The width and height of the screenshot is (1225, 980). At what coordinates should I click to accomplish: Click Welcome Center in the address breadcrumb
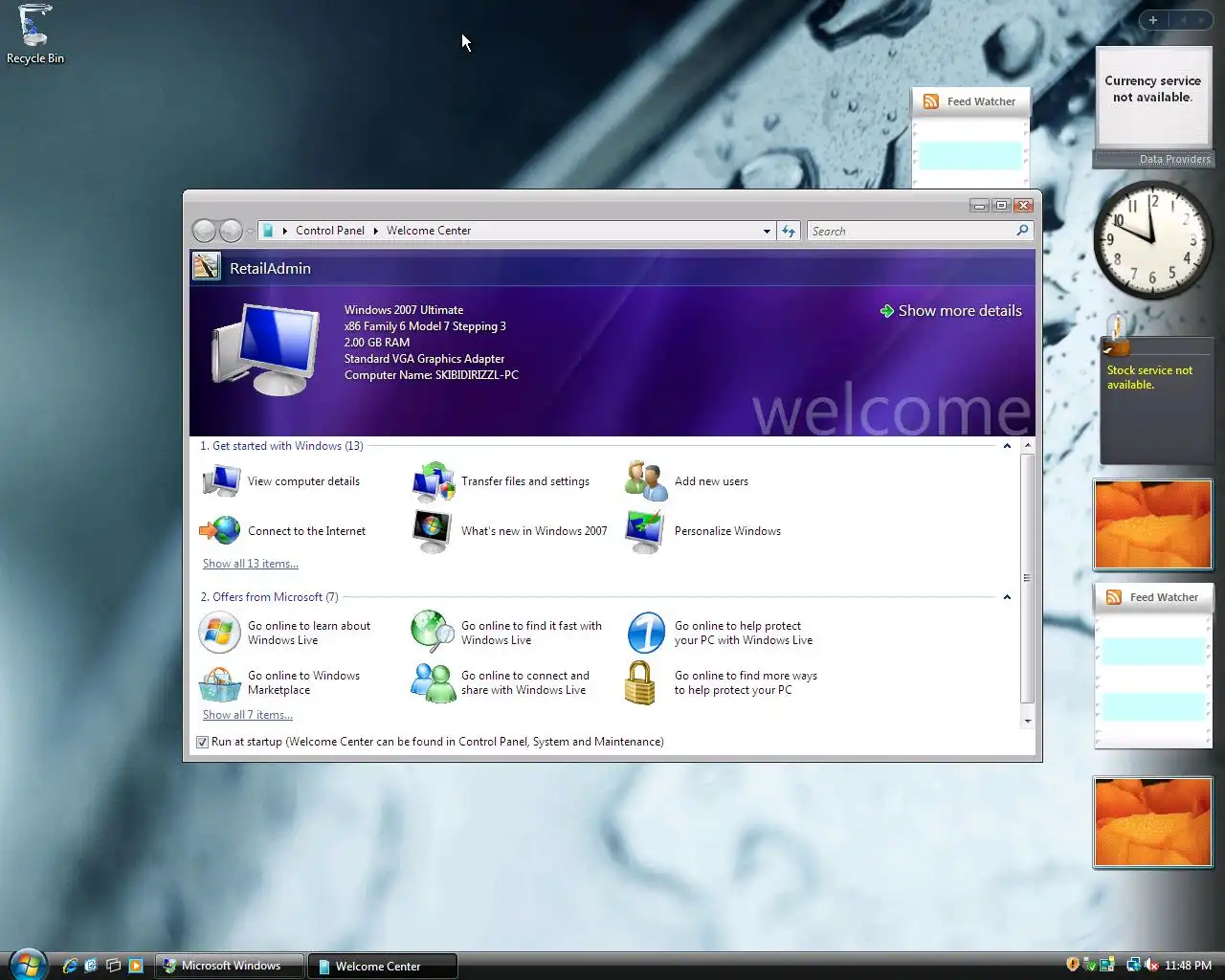pos(429,231)
